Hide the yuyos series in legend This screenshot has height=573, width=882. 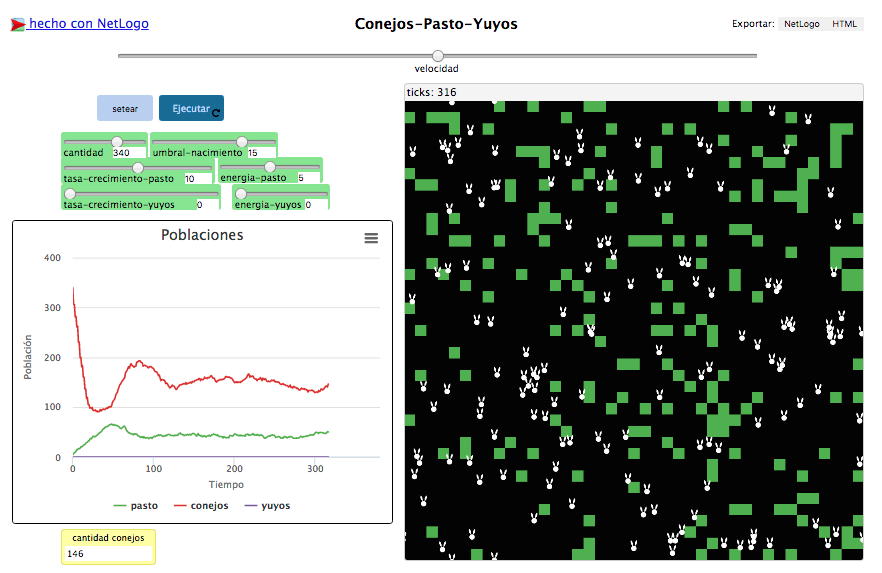(x=266, y=505)
